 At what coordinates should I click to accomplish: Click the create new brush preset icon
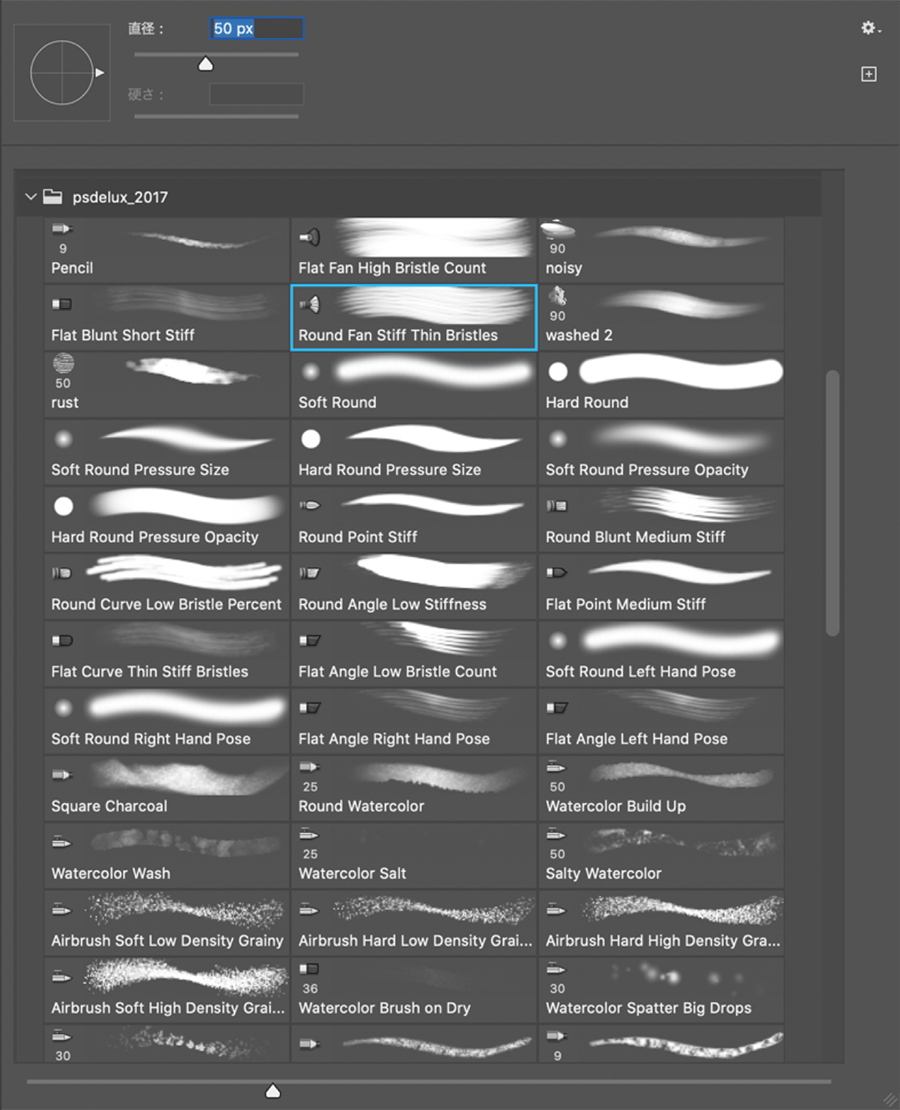pyautogui.click(x=869, y=74)
